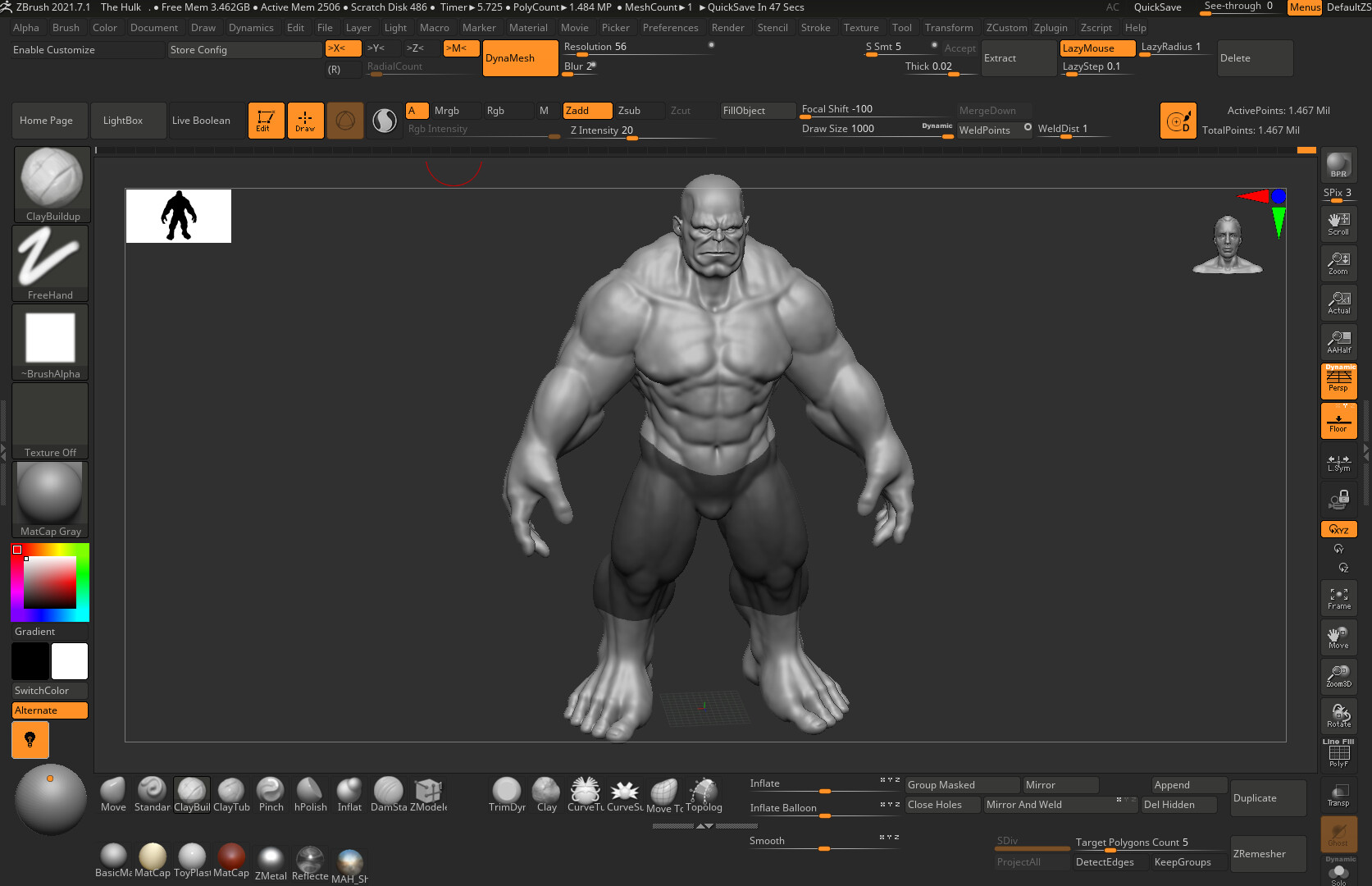Select the hPolish brush
This screenshot has height=886, width=1372.
pyautogui.click(x=310, y=790)
